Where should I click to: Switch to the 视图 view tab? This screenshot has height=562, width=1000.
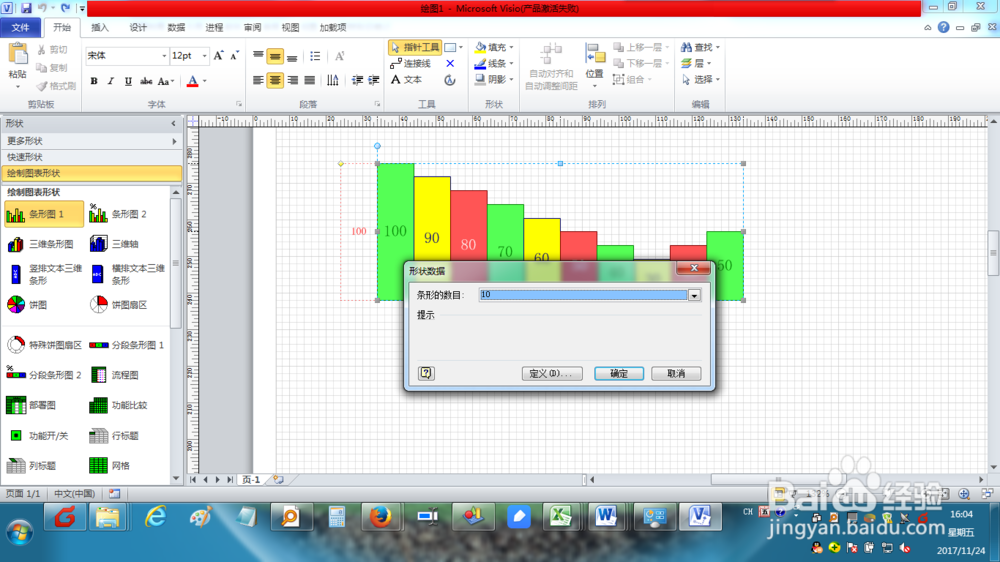point(290,27)
